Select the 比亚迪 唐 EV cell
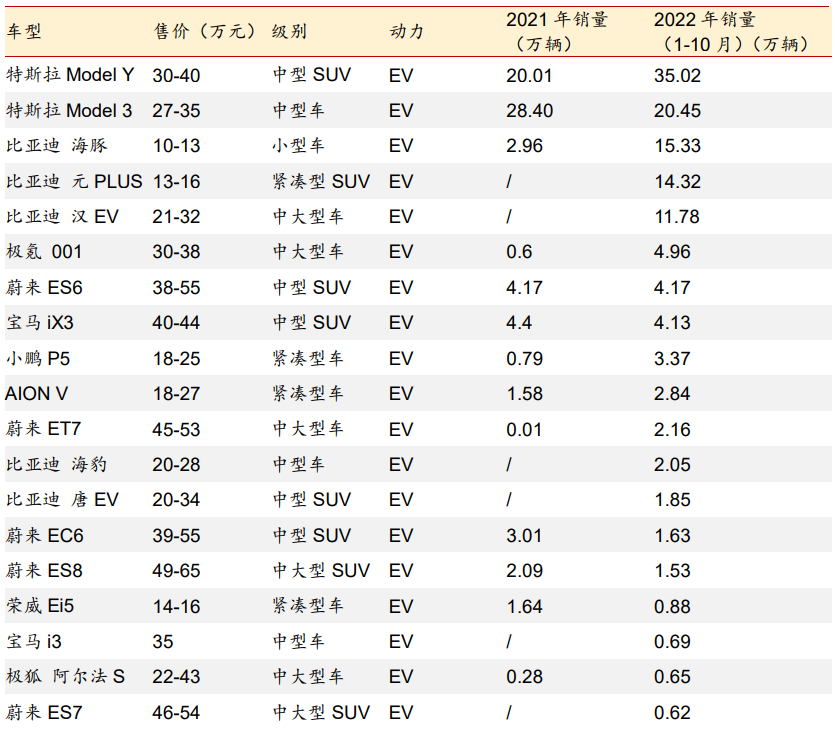 pyautogui.click(x=62, y=500)
